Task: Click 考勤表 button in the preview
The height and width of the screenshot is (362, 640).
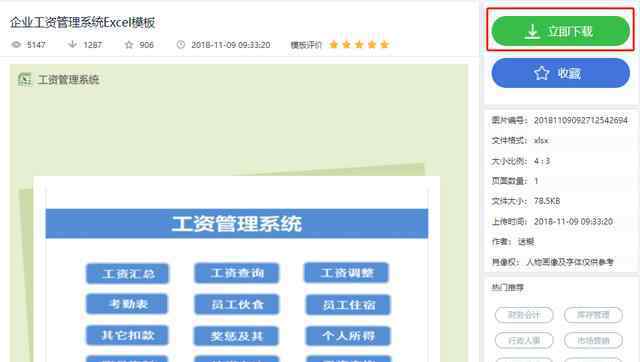Action: tap(127, 304)
